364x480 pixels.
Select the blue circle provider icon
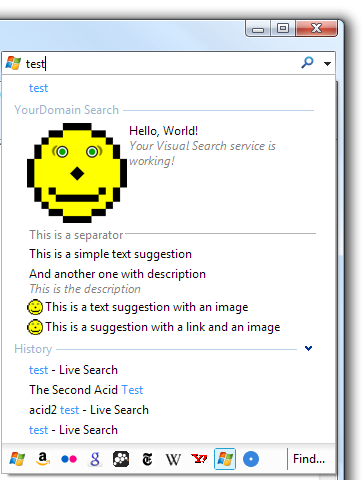click(251, 459)
